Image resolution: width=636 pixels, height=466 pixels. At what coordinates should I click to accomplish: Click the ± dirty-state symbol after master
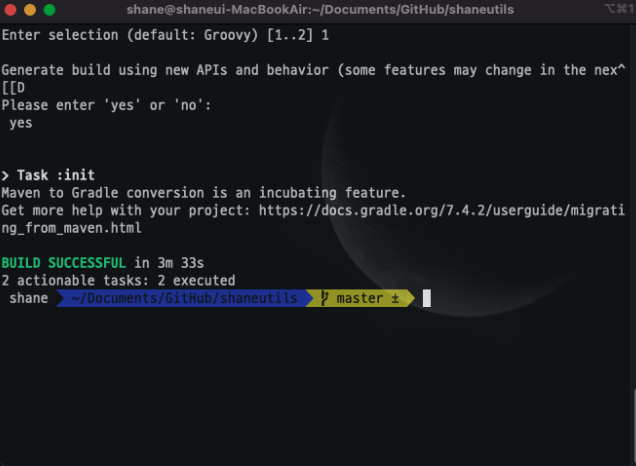[395, 298]
